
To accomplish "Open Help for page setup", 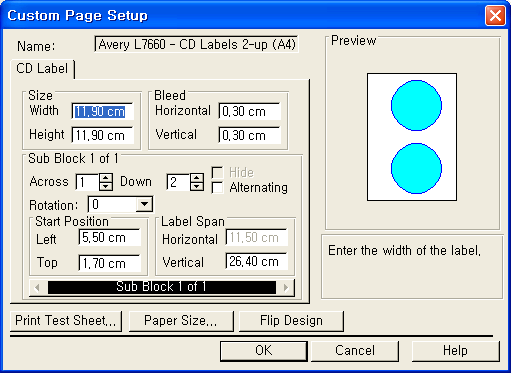I will (455, 351).
